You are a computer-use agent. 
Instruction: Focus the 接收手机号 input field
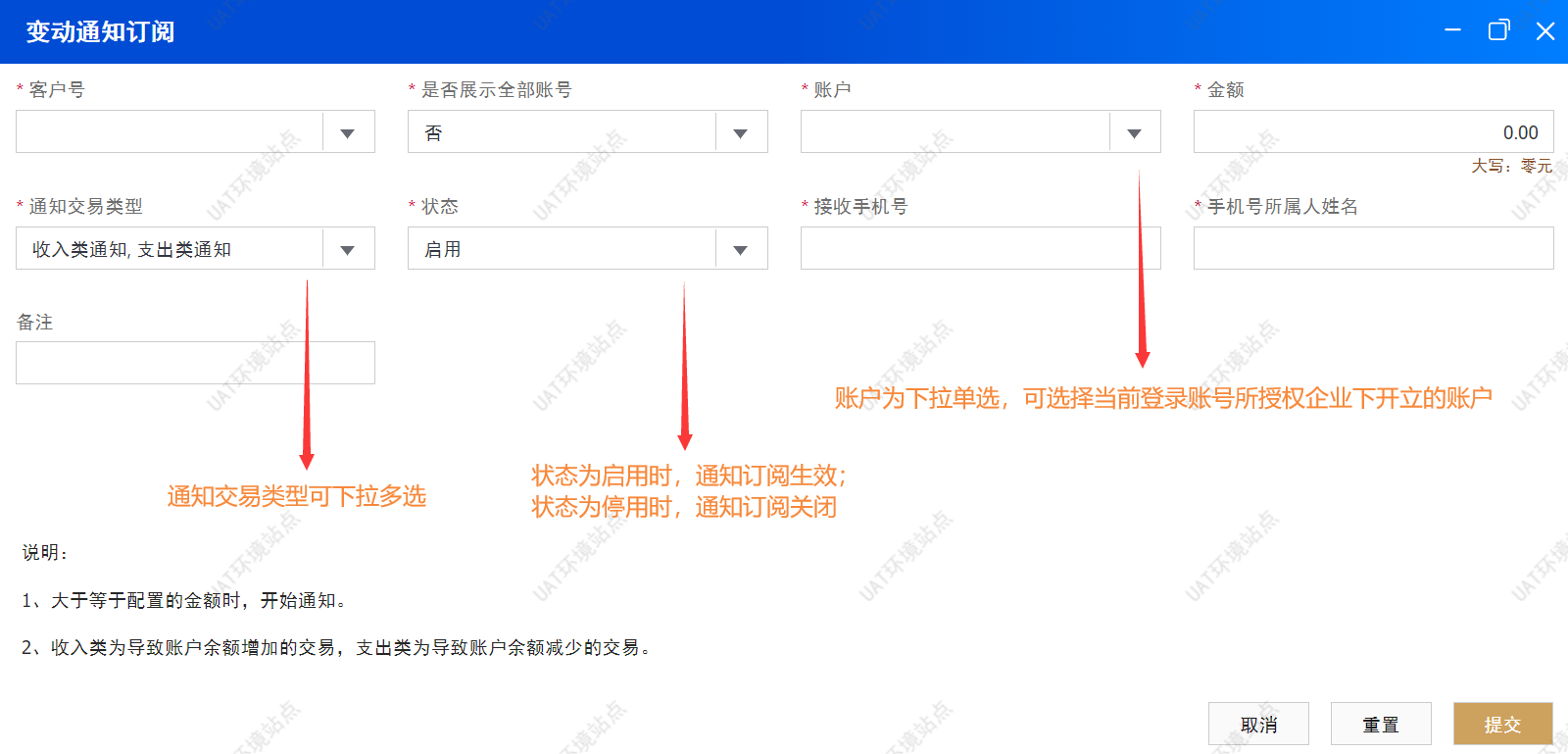[x=980, y=249]
